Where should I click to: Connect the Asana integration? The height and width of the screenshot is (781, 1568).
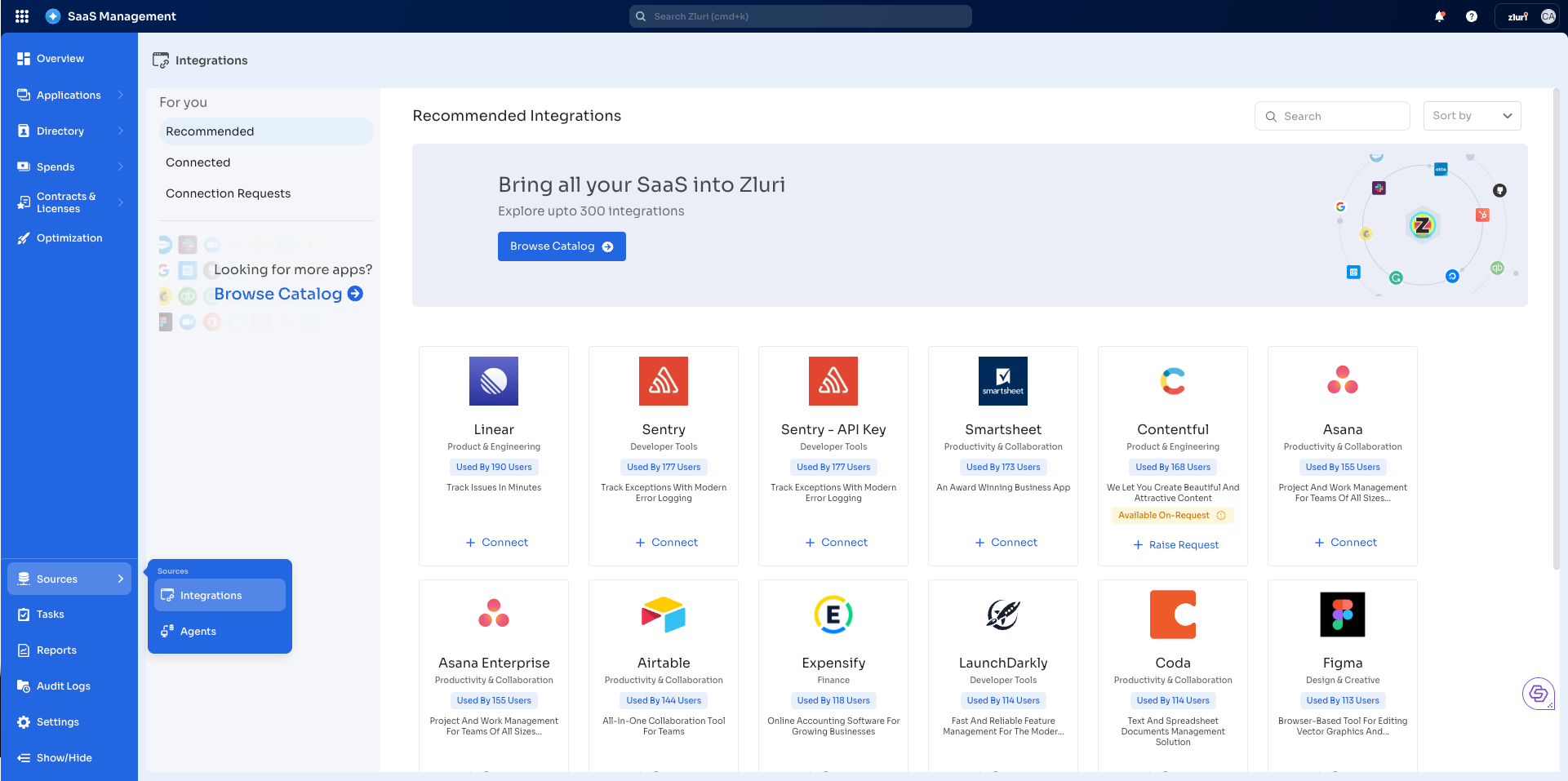[1345, 543]
